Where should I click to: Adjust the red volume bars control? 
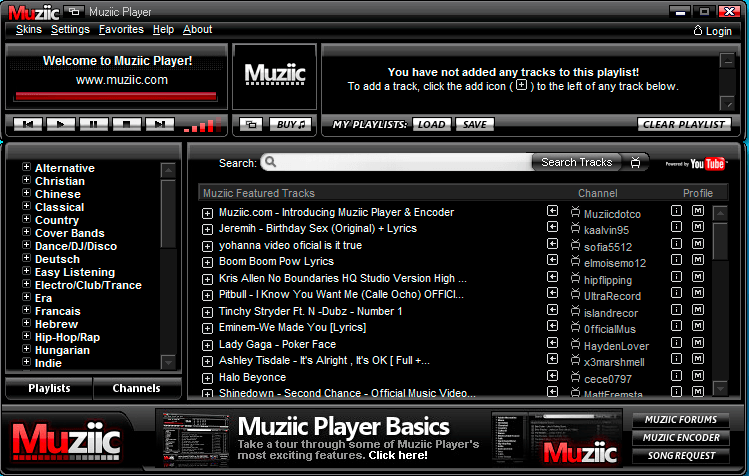203,125
